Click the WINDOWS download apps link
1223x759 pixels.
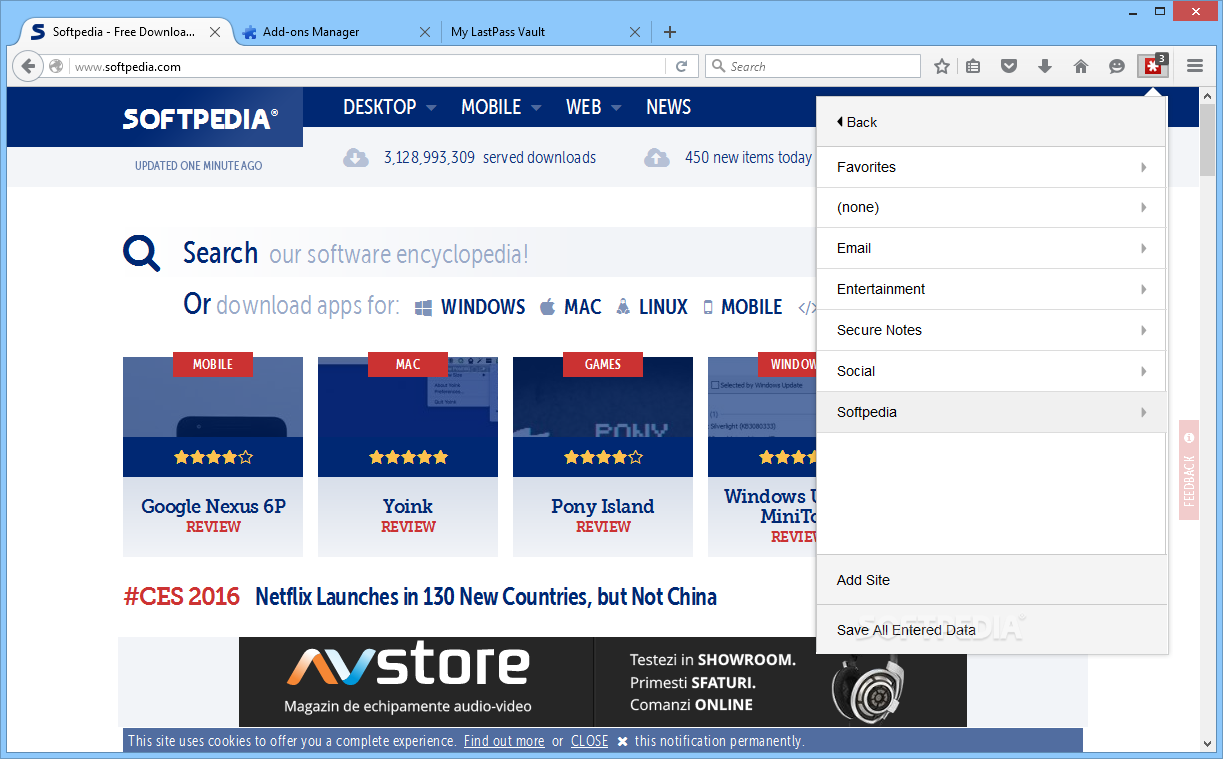tap(483, 307)
